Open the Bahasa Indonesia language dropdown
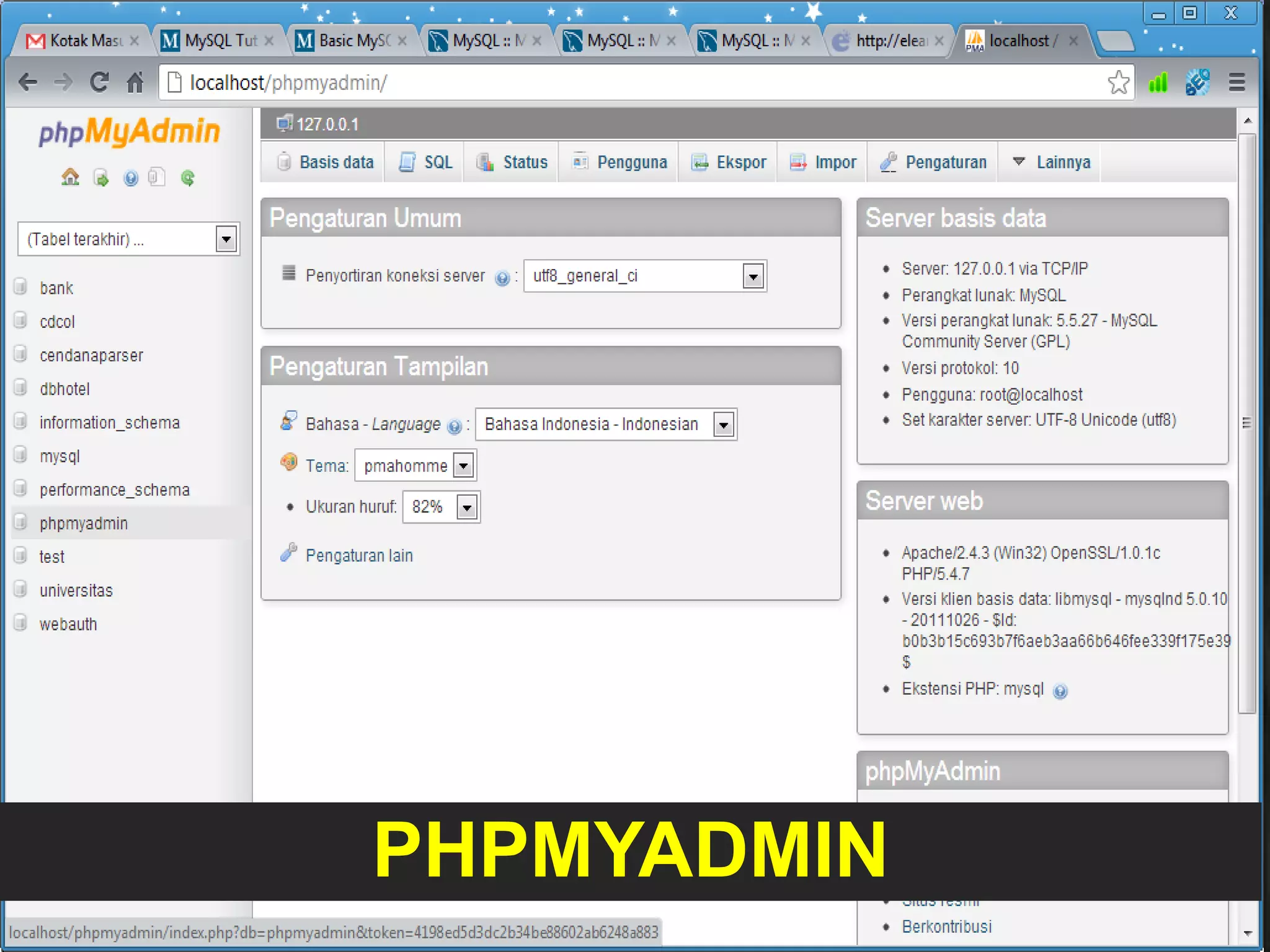The image size is (1270, 952). point(606,425)
